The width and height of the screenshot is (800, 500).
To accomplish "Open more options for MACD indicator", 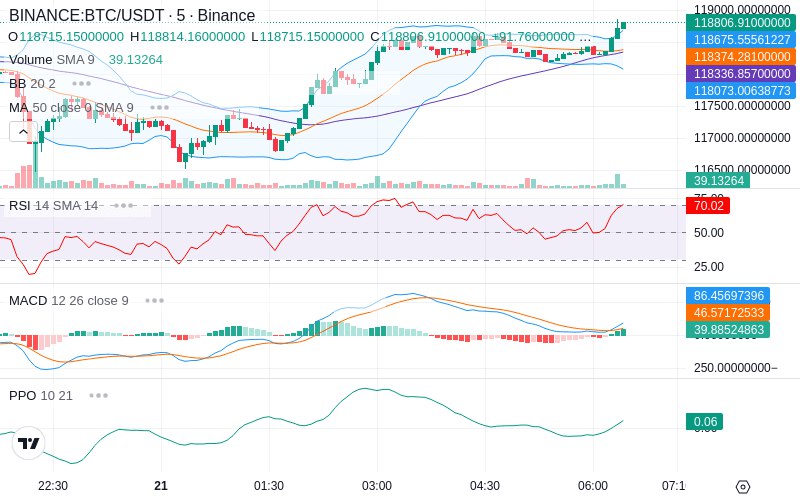I will click(155, 301).
